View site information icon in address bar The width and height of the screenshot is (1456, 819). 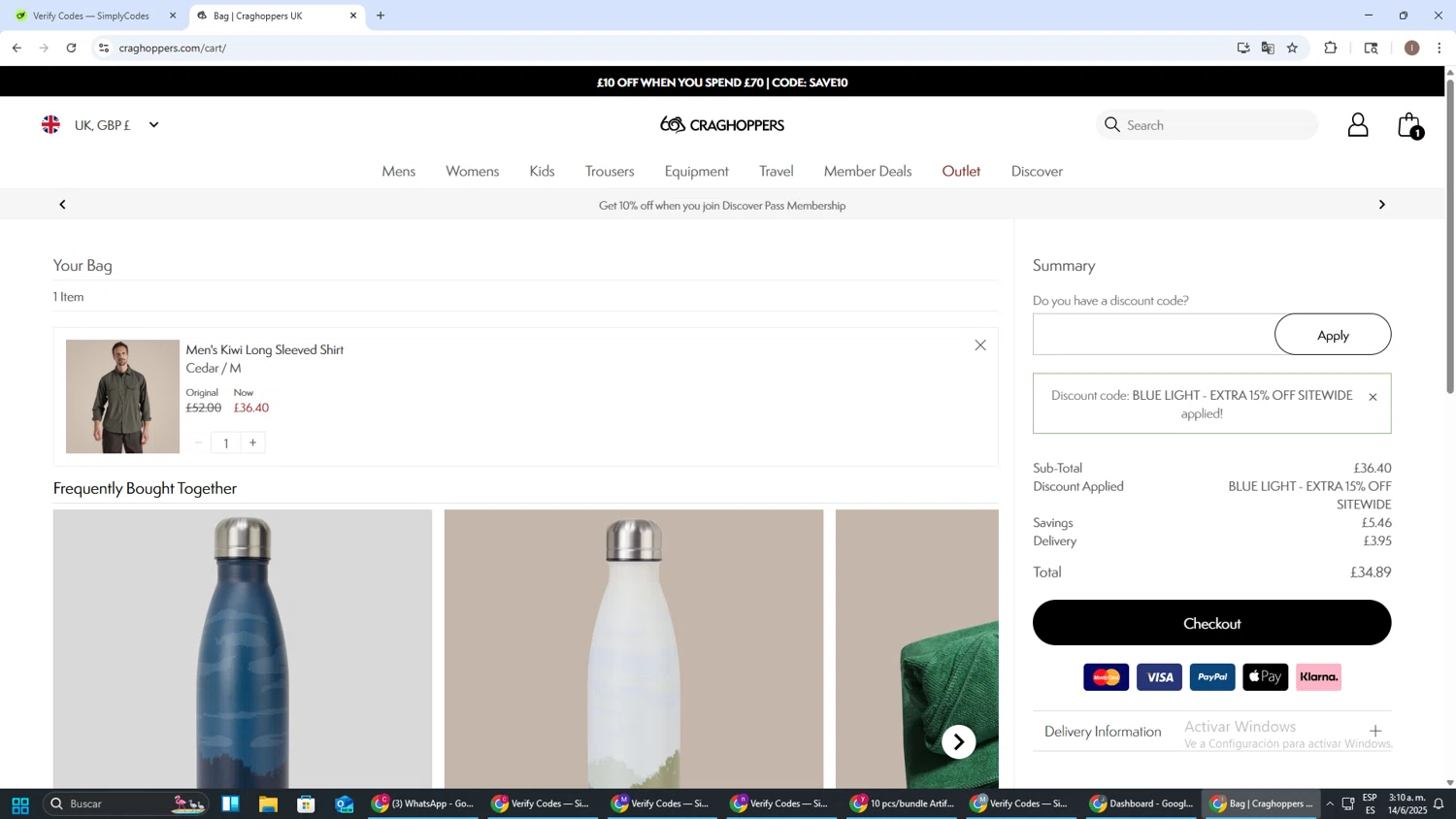[104, 48]
